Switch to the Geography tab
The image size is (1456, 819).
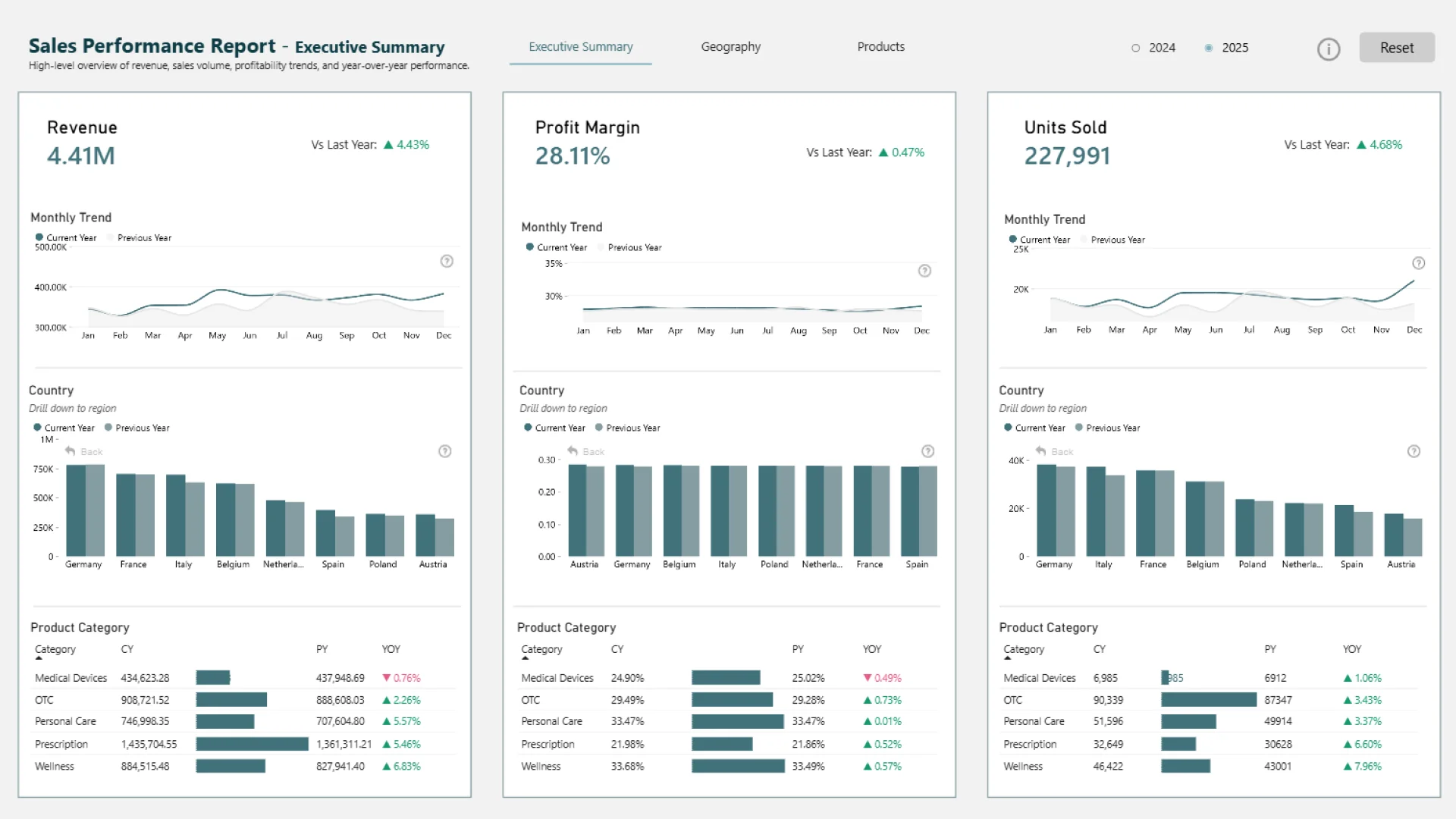click(730, 47)
